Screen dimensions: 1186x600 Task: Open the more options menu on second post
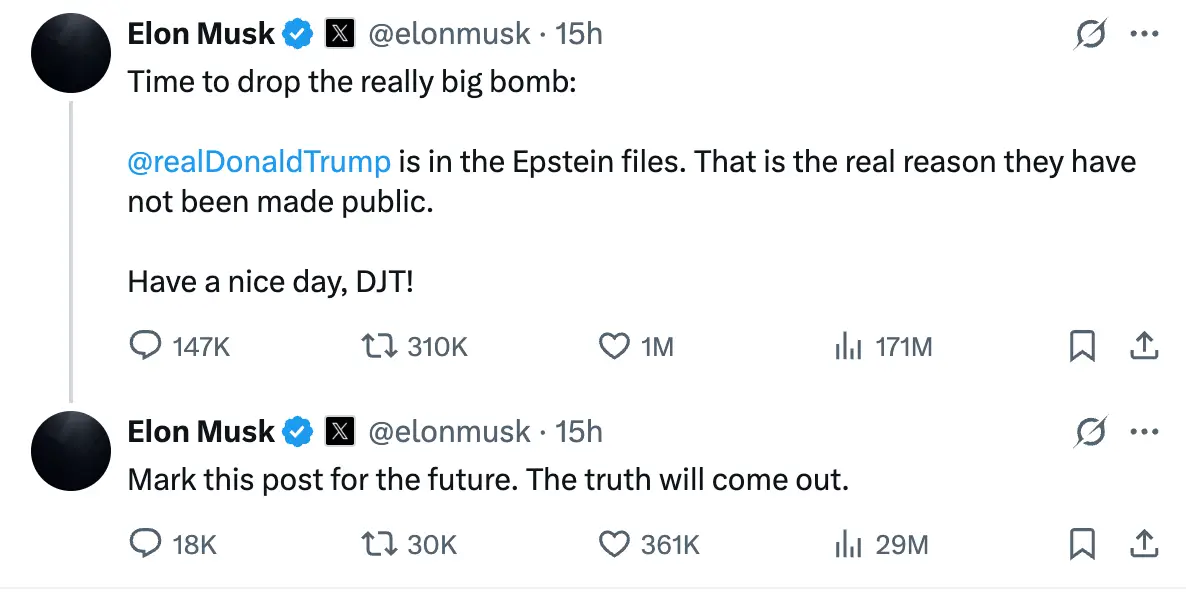click(x=1144, y=431)
